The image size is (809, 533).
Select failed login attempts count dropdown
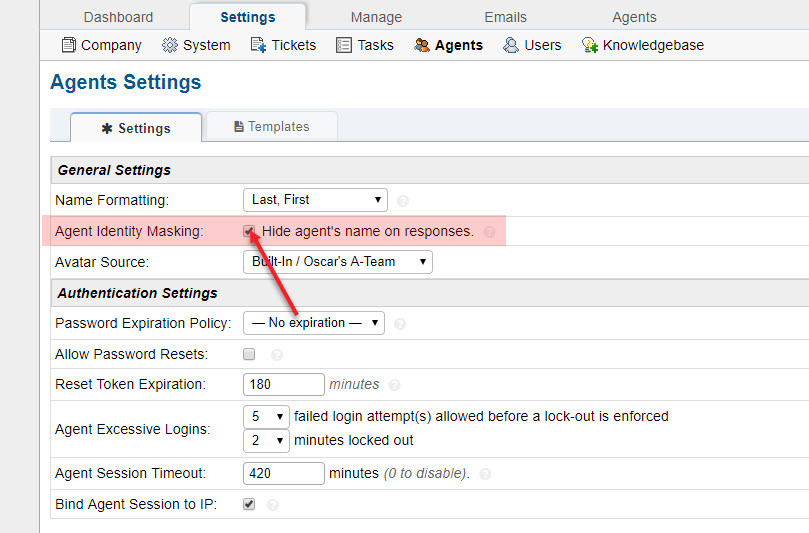point(267,416)
